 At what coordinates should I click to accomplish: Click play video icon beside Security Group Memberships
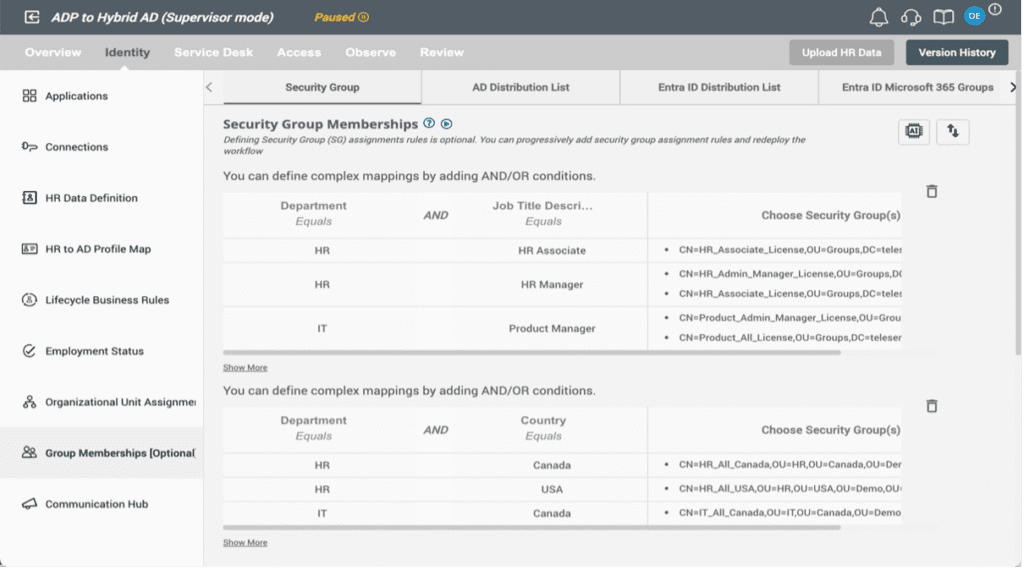[447, 123]
